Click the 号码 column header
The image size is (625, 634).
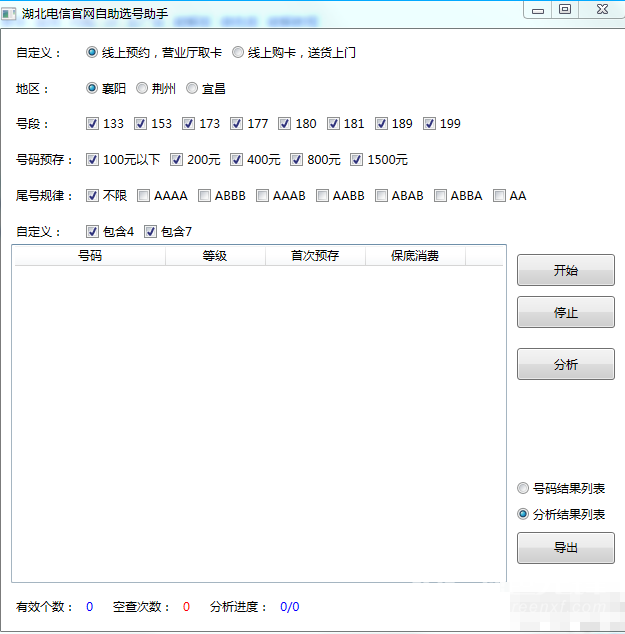[90, 256]
